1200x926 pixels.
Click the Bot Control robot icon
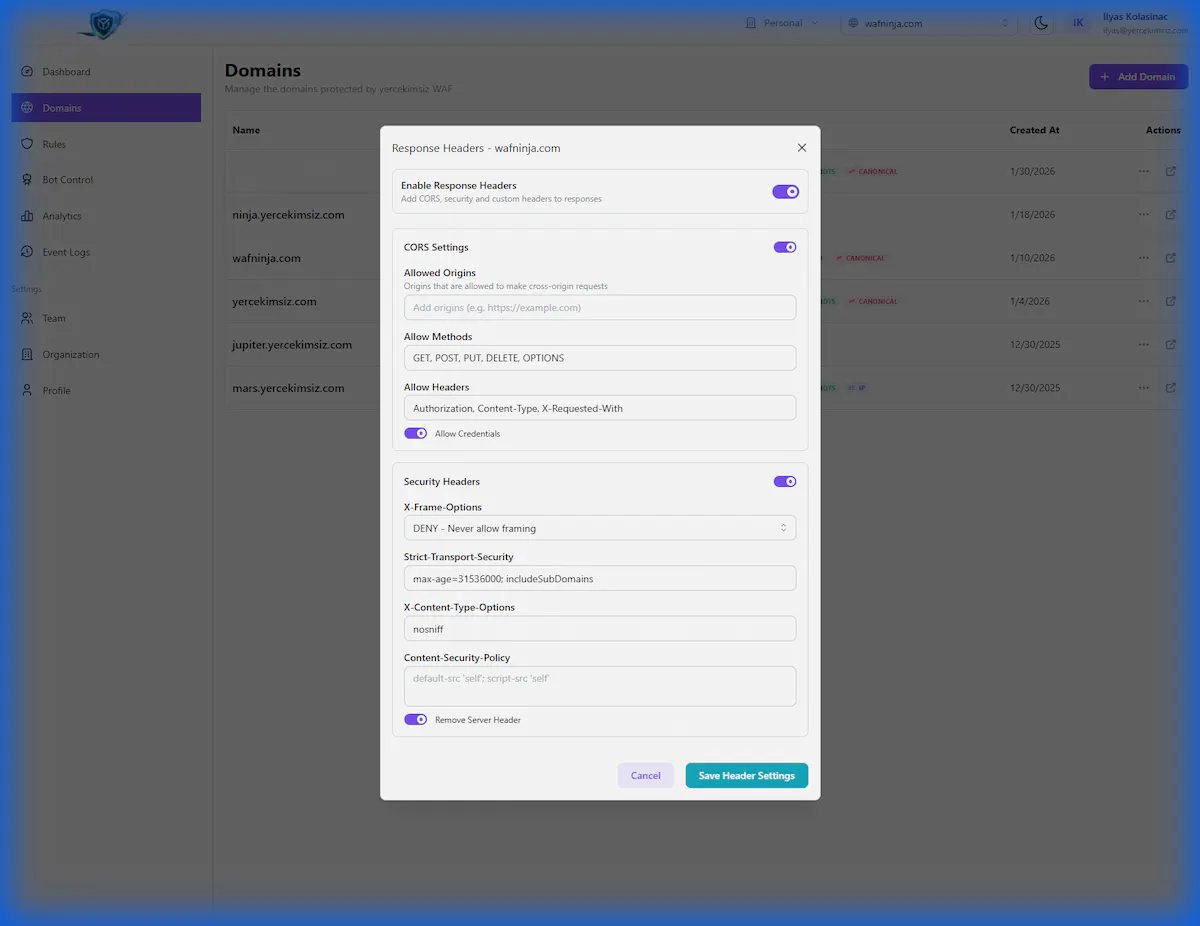27,180
